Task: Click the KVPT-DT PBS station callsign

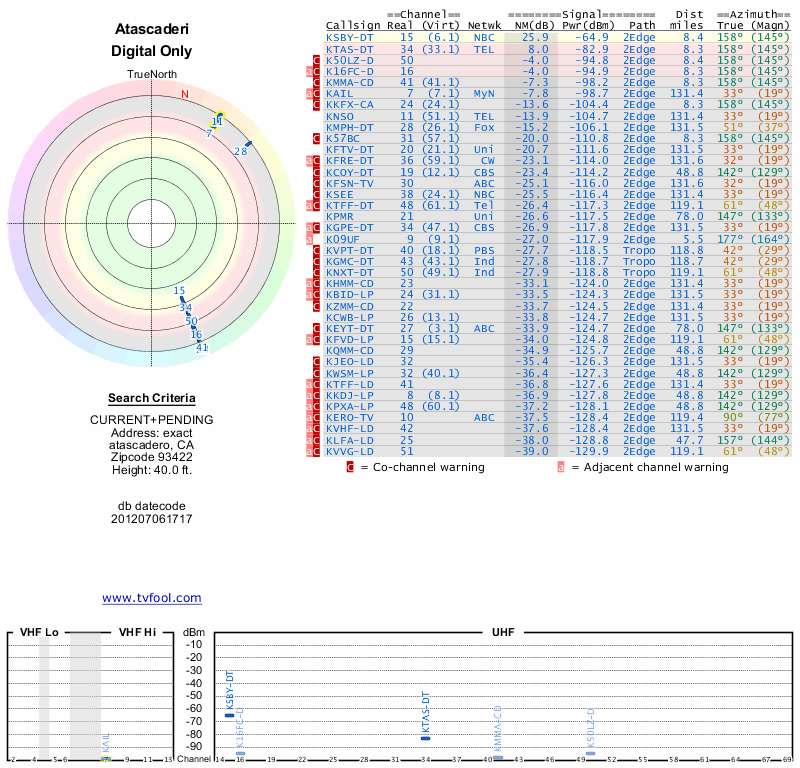Action: pyautogui.click(x=349, y=250)
